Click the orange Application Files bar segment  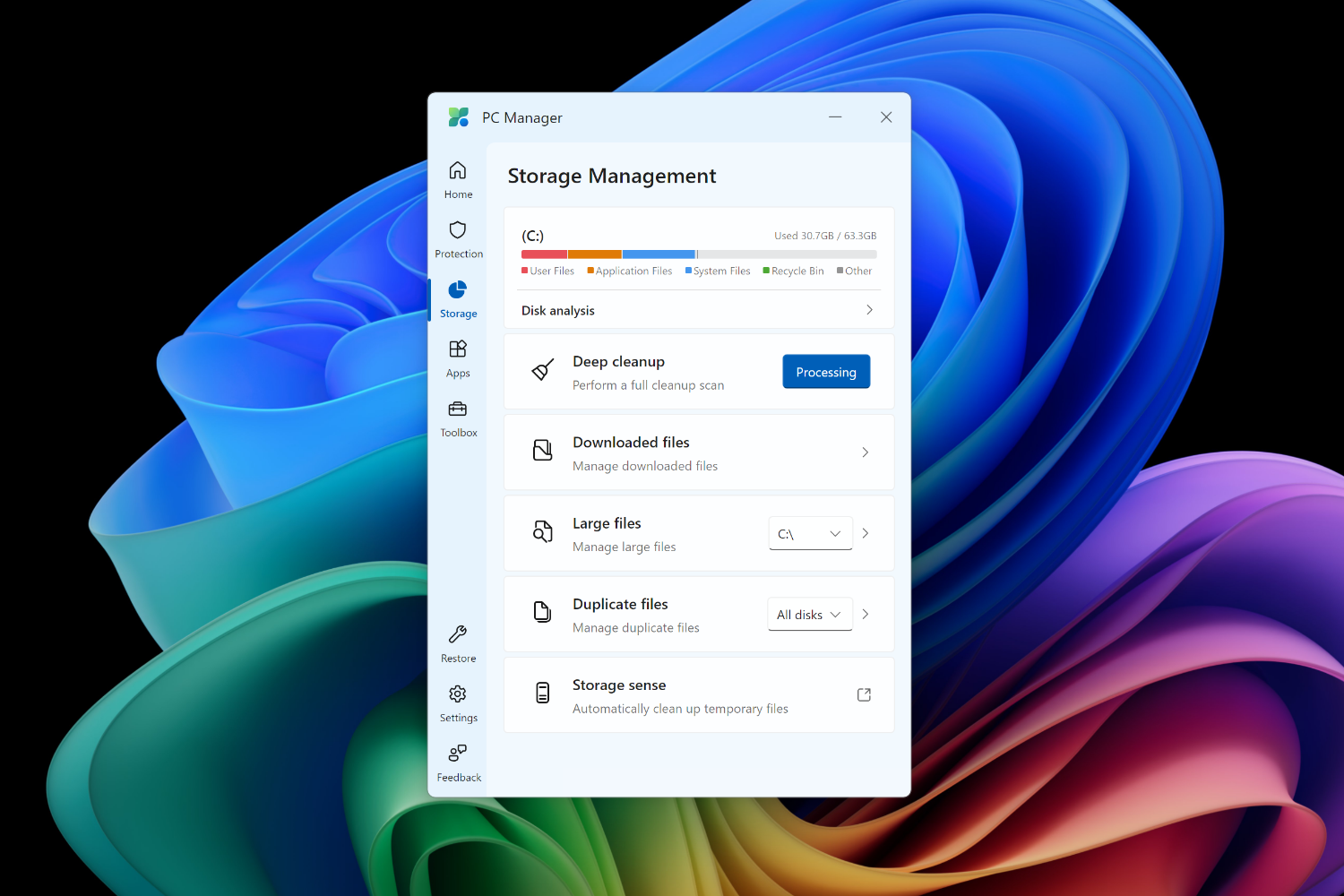click(595, 254)
